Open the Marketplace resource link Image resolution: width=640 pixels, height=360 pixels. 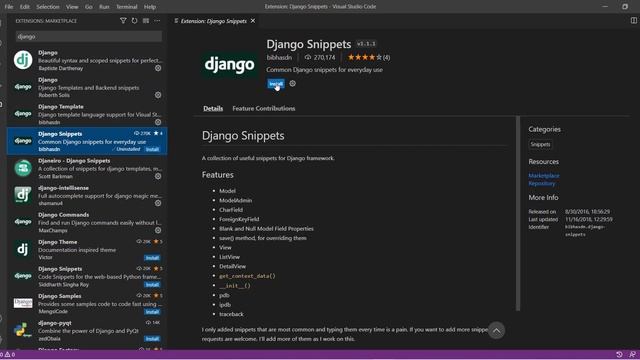(x=544, y=176)
